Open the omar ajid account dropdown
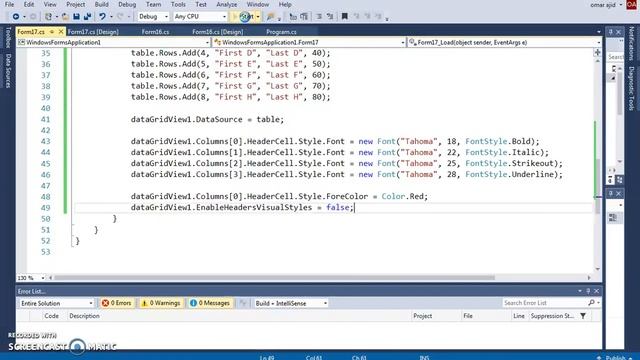The image size is (640, 360). [x=606, y=5]
